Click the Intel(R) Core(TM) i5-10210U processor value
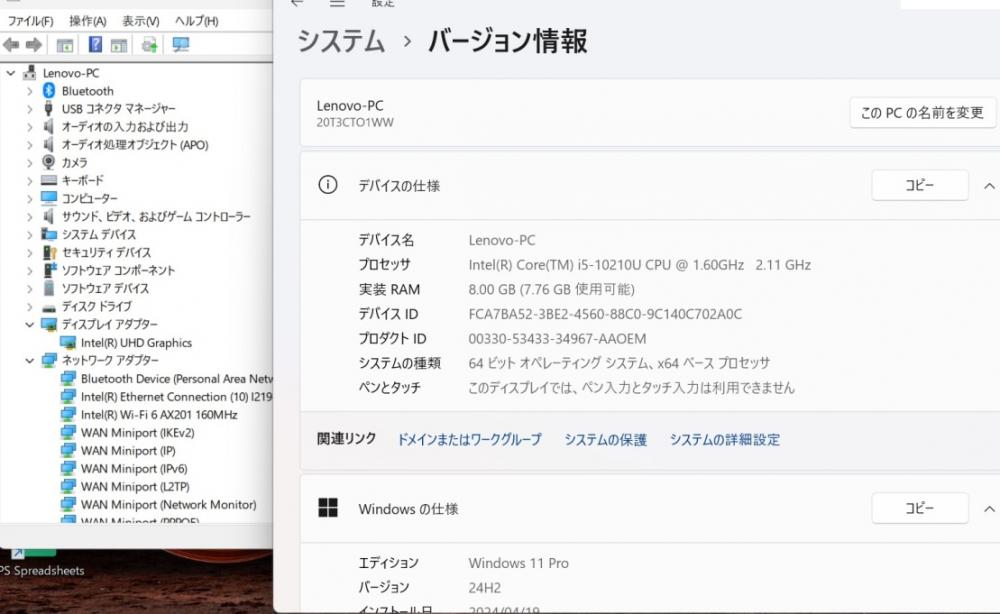Viewport: 1000px width, 614px height. (640, 265)
